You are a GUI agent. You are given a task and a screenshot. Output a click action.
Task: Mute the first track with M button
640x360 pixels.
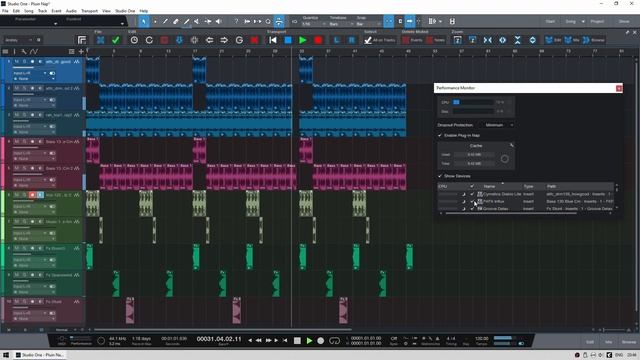(17, 62)
